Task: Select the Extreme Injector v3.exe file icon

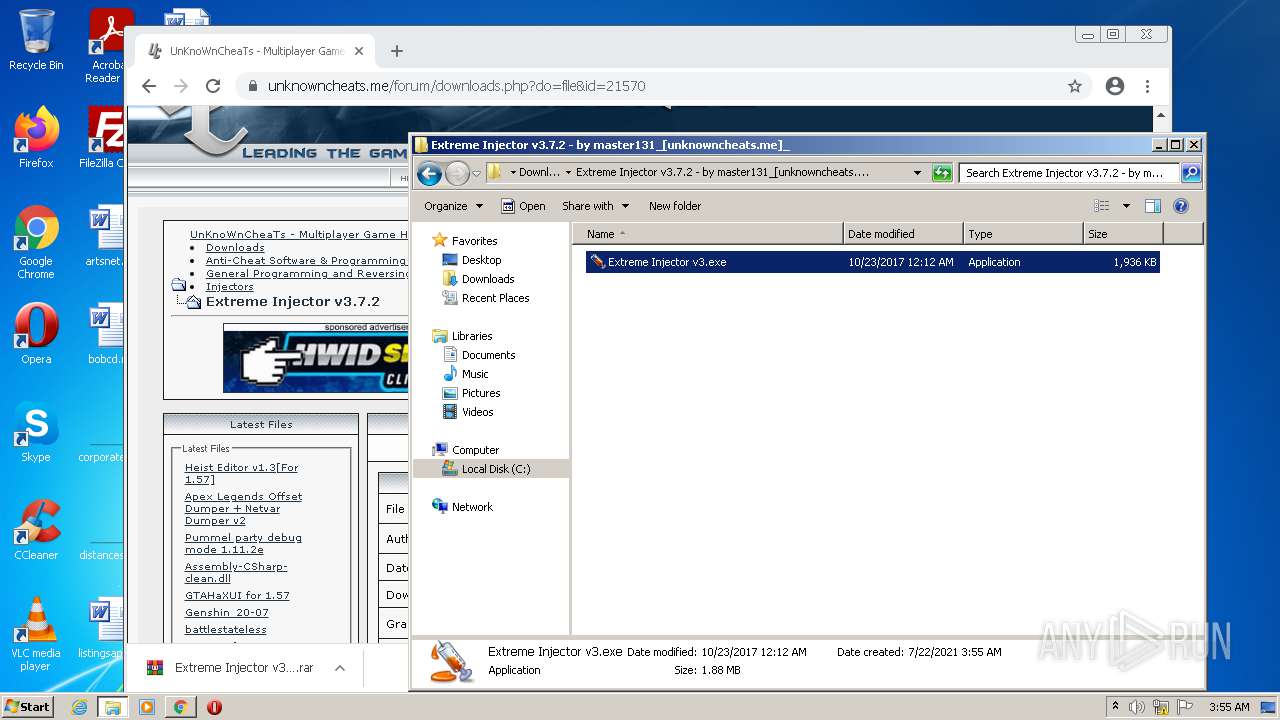Action: click(x=597, y=262)
